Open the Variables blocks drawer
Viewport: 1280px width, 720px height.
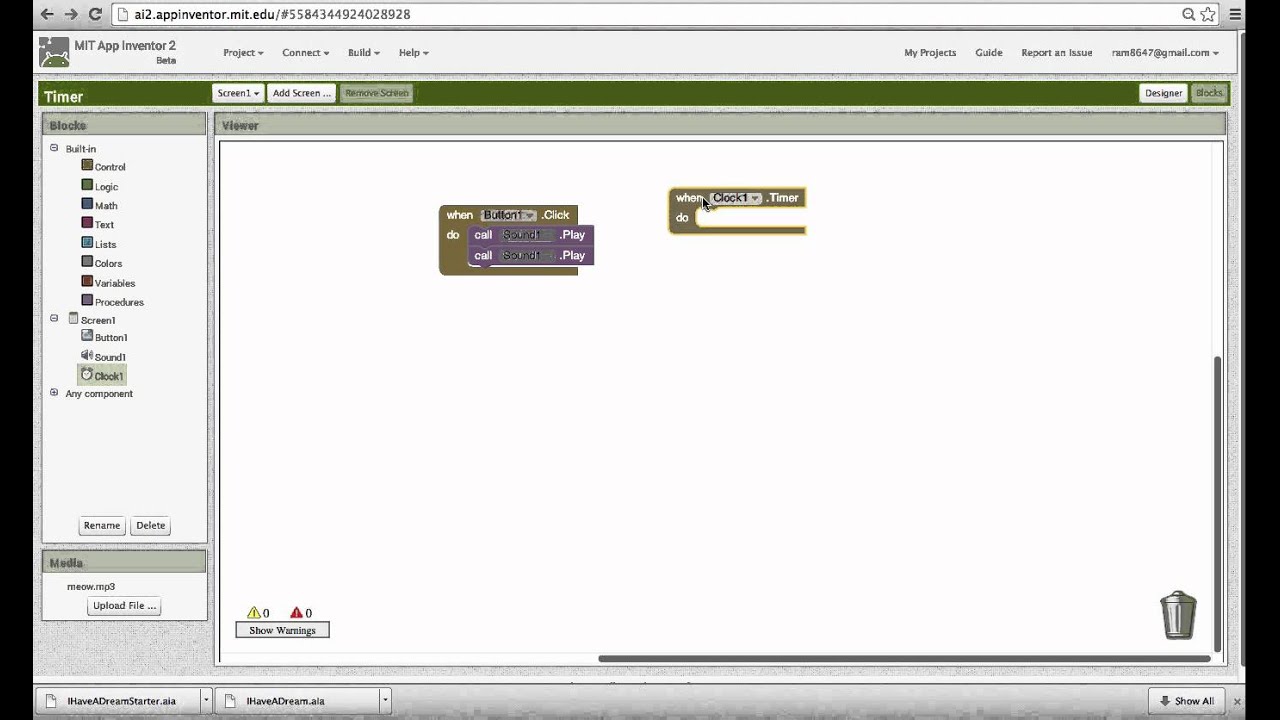coord(108,282)
